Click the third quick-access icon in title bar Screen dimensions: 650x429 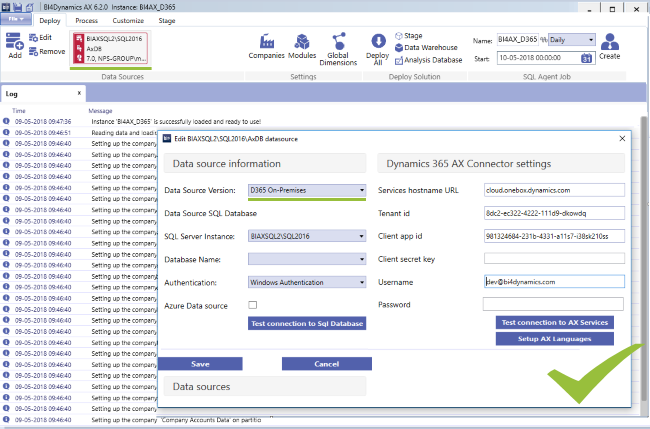(x=30, y=7)
